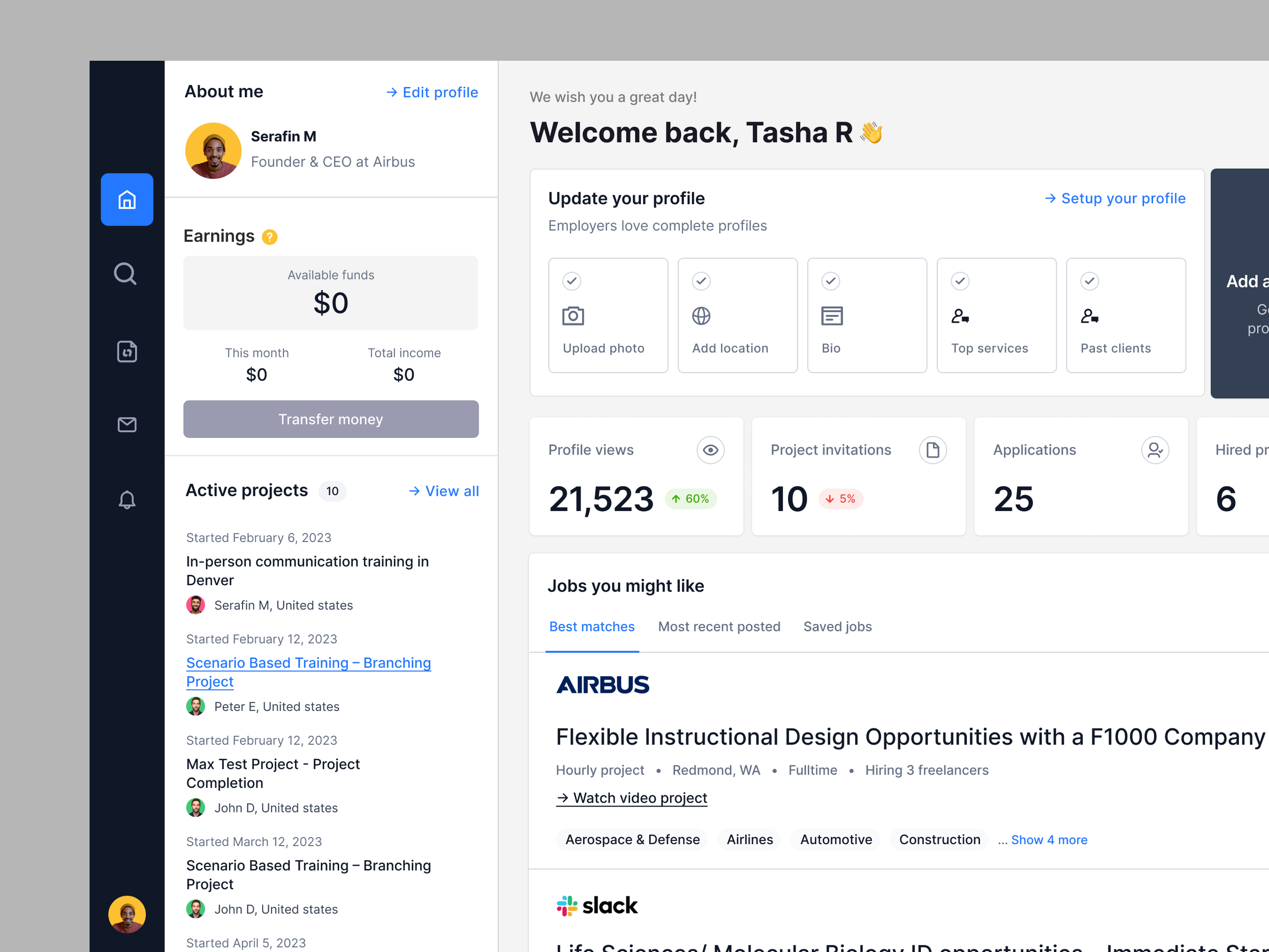Open the notifications bell icon
Image resolution: width=1269 pixels, height=952 pixels.
(x=126, y=500)
